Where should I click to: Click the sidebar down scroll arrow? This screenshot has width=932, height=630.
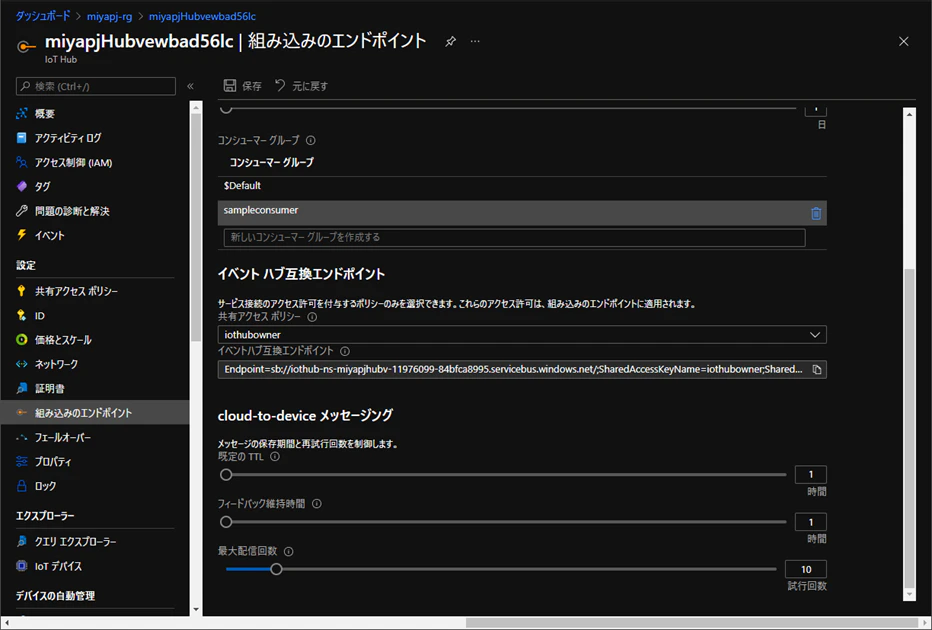pyautogui.click(x=196, y=610)
